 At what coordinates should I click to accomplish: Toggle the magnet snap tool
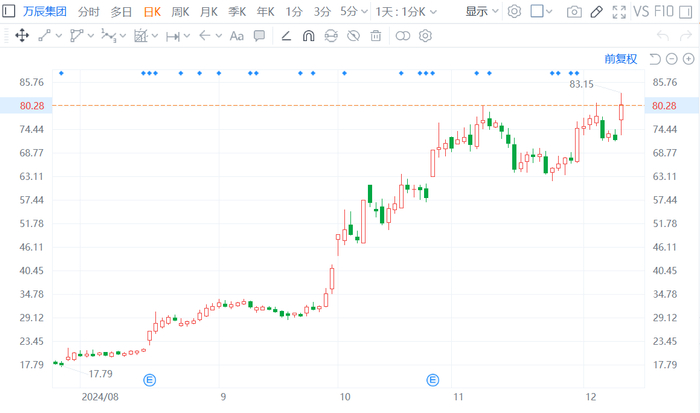308,36
